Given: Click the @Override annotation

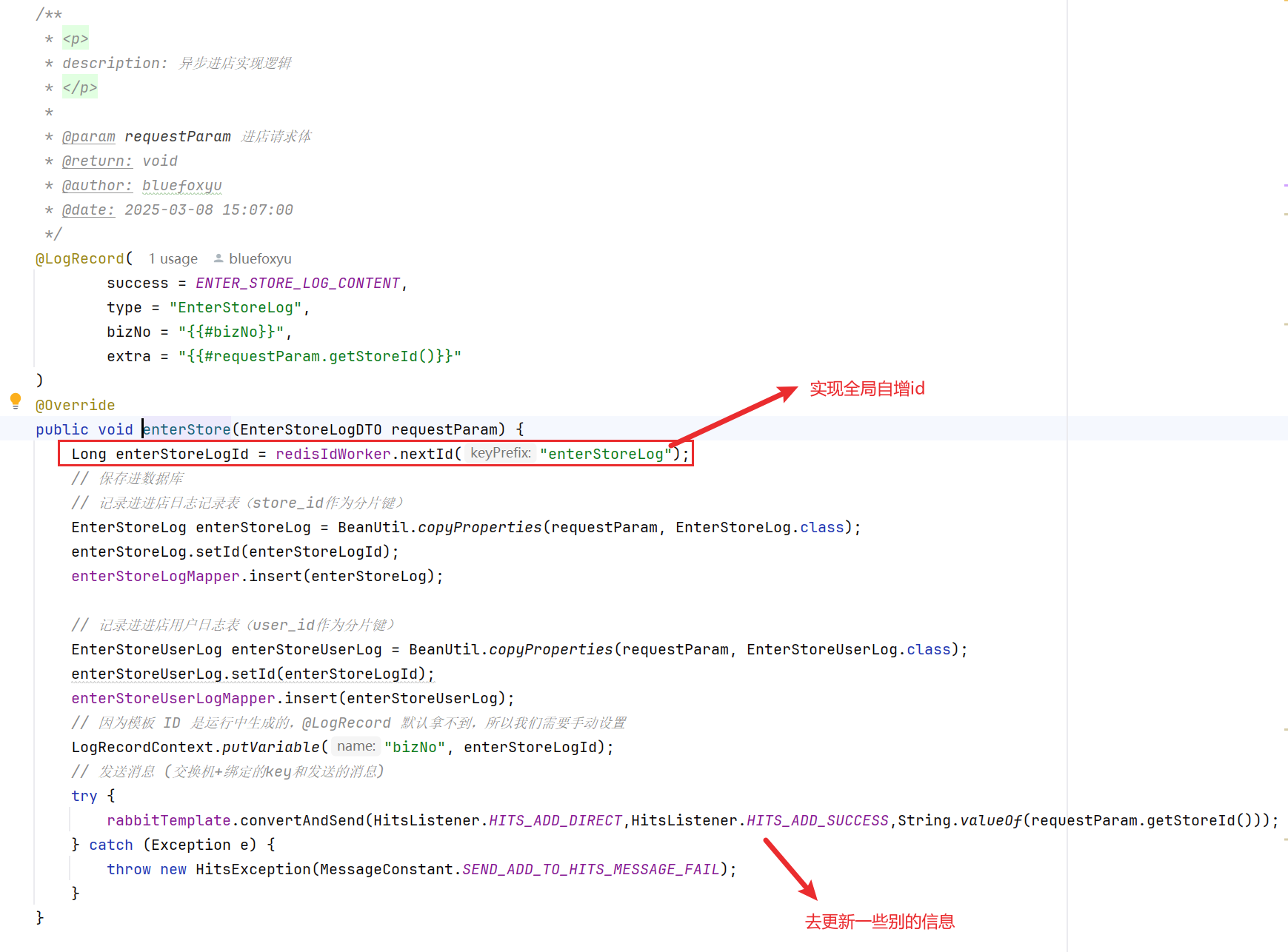Looking at the screenshot, I should (76, 405).
